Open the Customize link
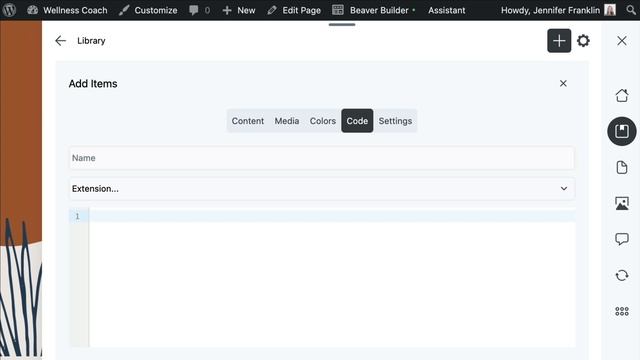 (148, 10)
